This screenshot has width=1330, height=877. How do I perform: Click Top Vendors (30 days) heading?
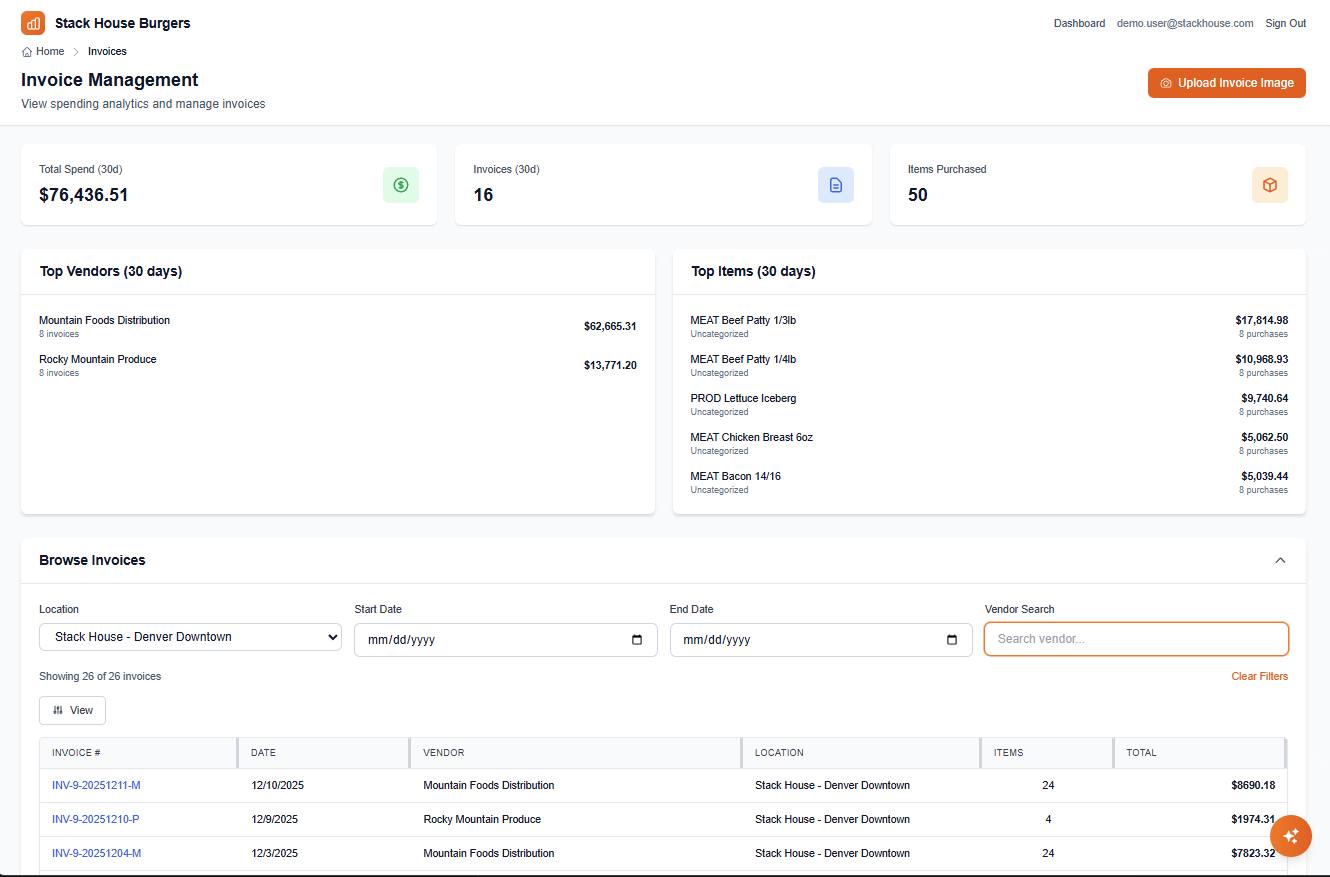(111, 272)
